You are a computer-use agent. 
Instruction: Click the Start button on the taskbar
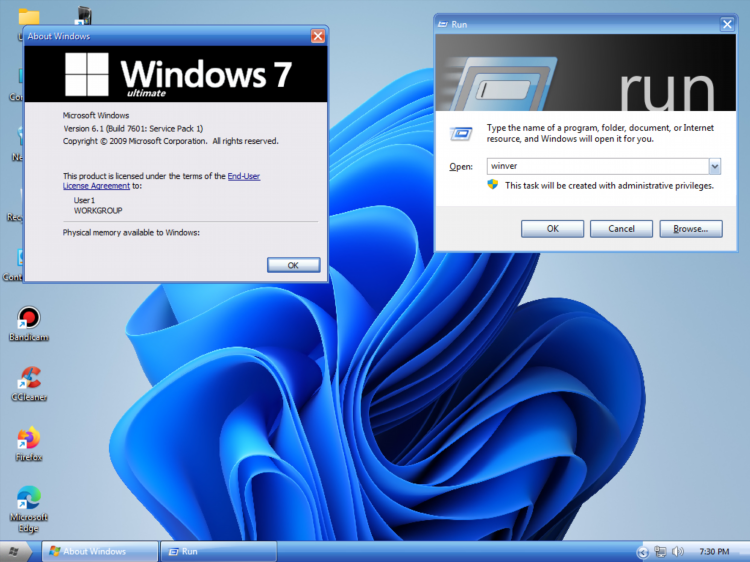[x=14, y=551]
